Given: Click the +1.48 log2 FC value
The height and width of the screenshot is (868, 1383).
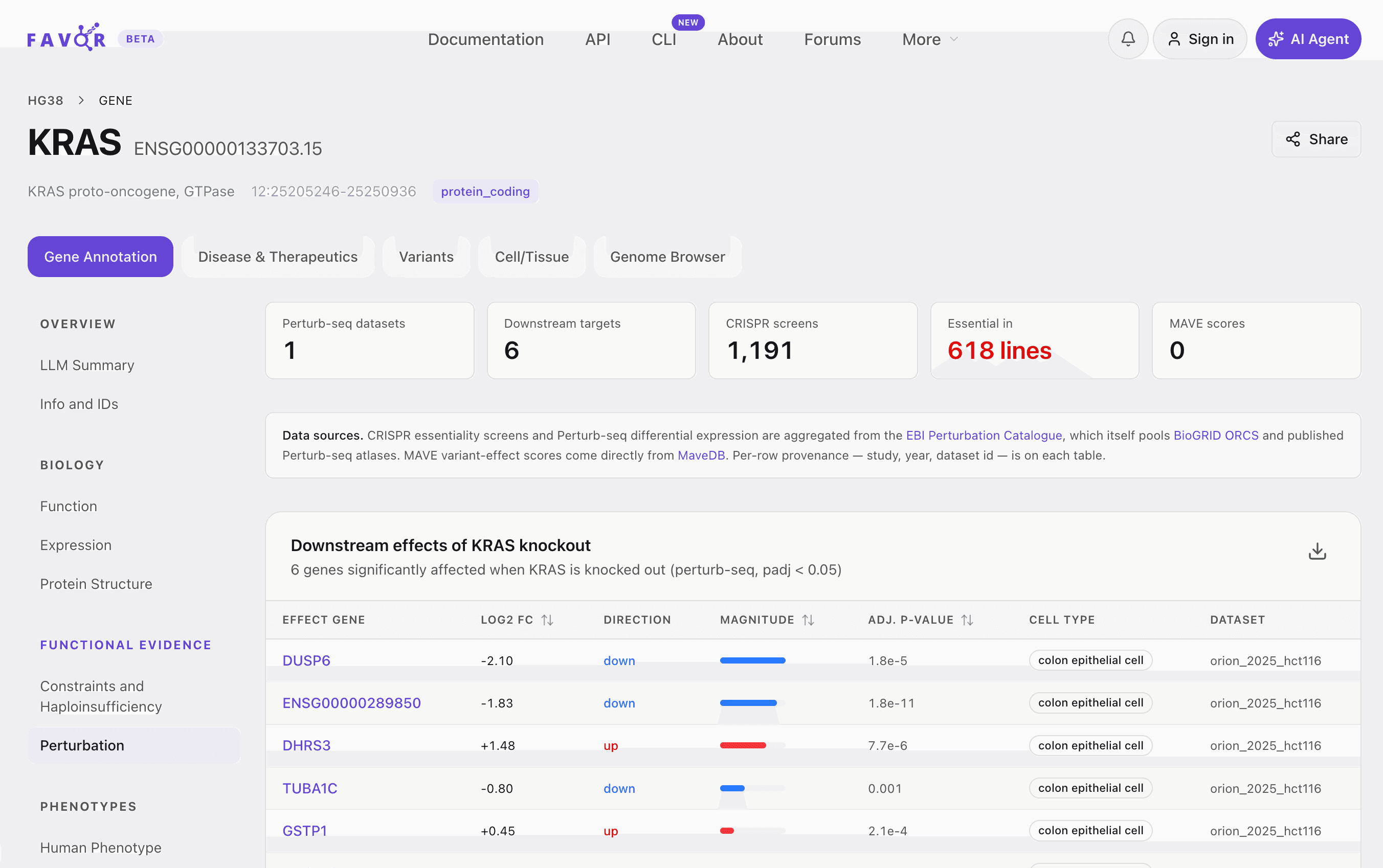Looking at the screenshot, I should tap(497, 745).
